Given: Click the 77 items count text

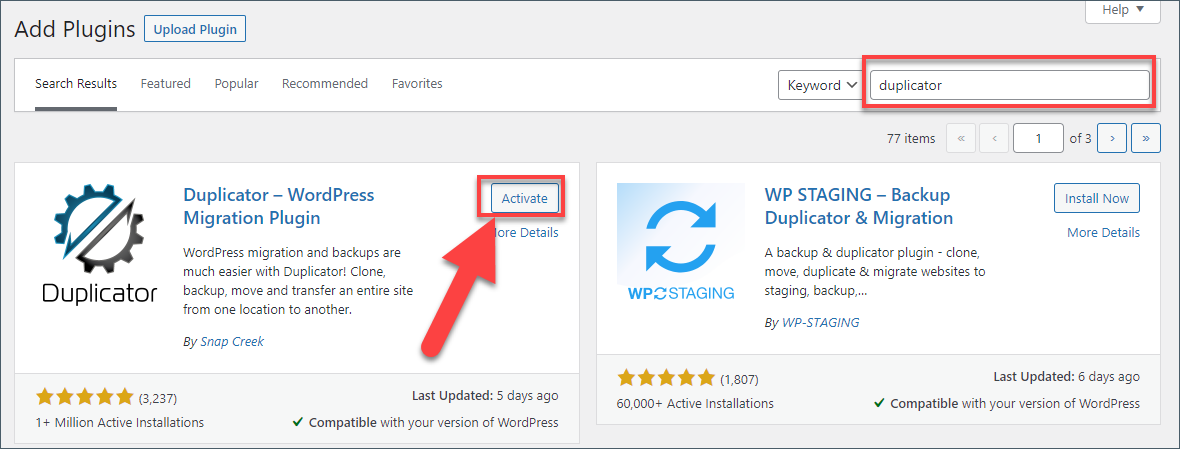Looking at the screenshot, I should point(911,138).
